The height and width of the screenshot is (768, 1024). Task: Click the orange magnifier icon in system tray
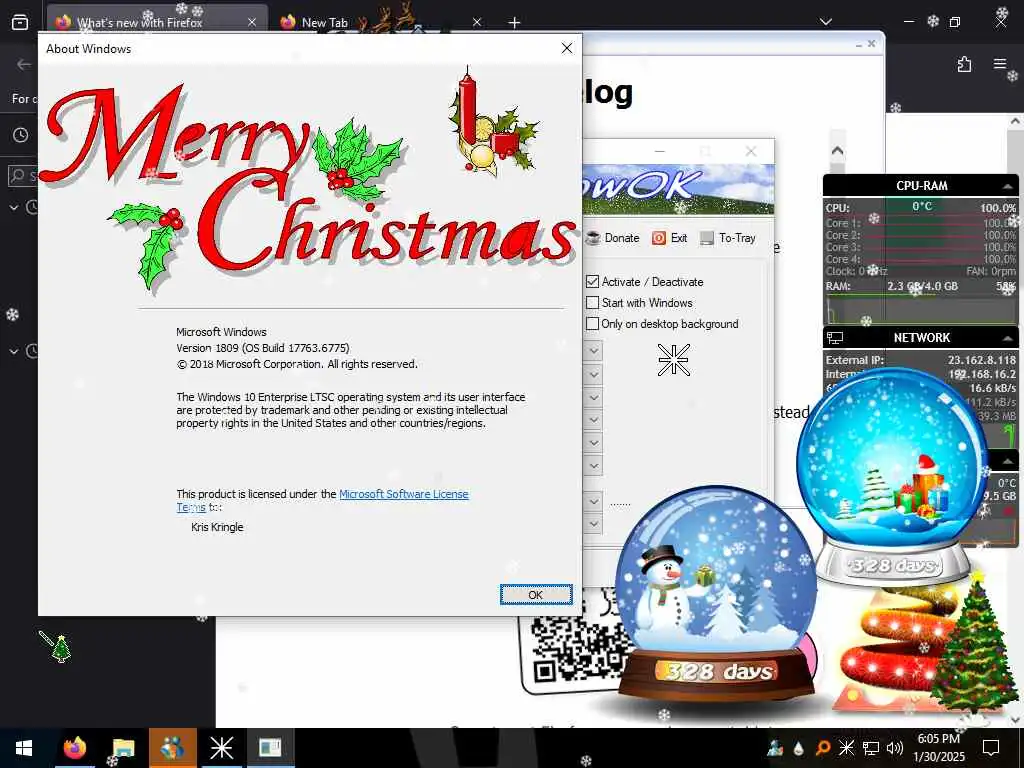822,748
